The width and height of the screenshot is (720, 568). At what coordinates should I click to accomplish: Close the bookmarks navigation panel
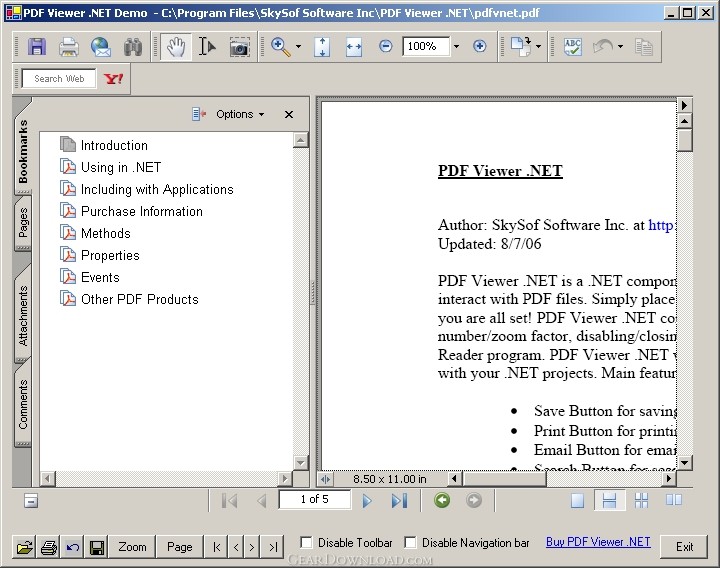[289, 114]
